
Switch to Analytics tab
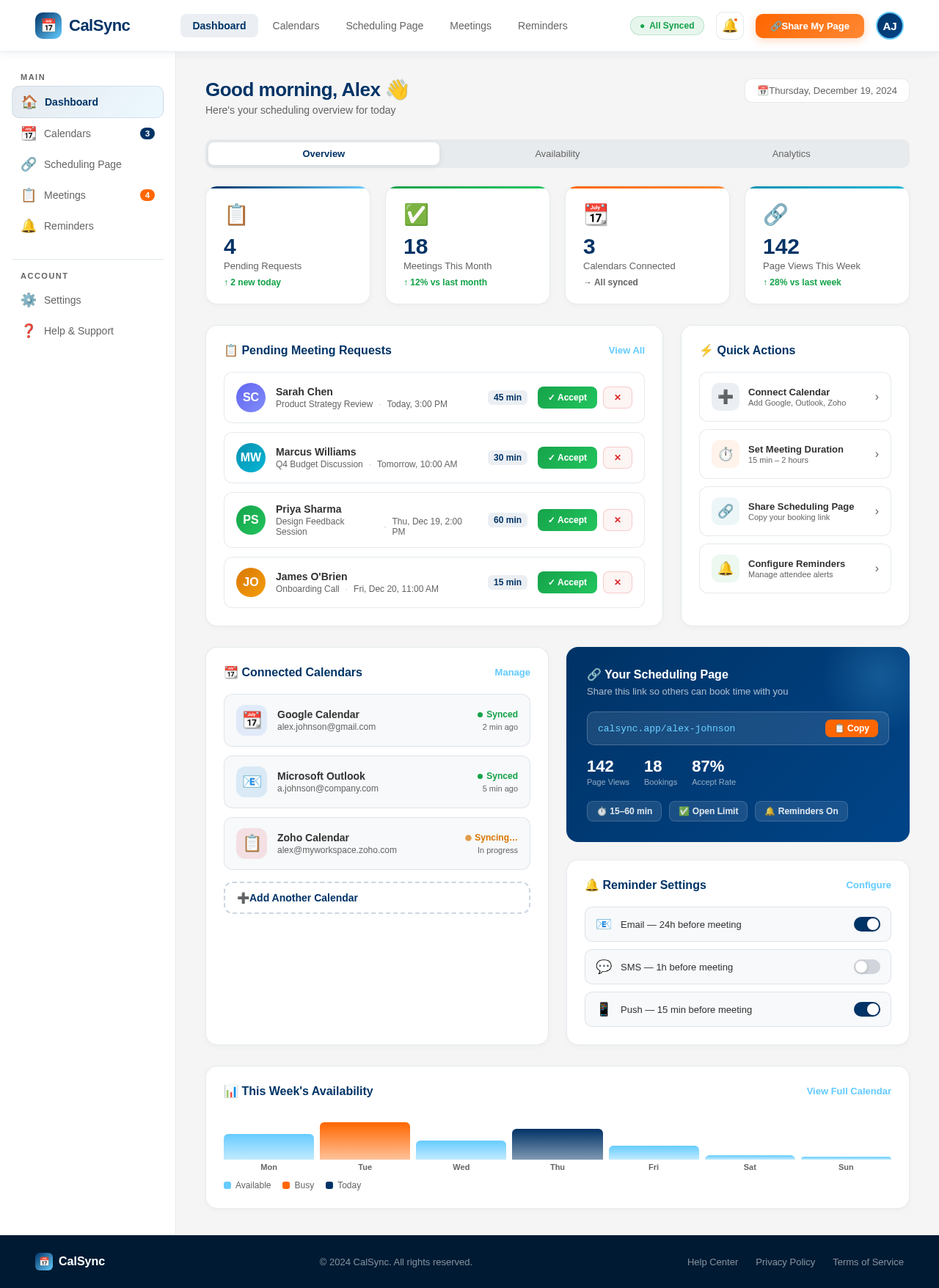pyautogui.click(x=791, y=154)
